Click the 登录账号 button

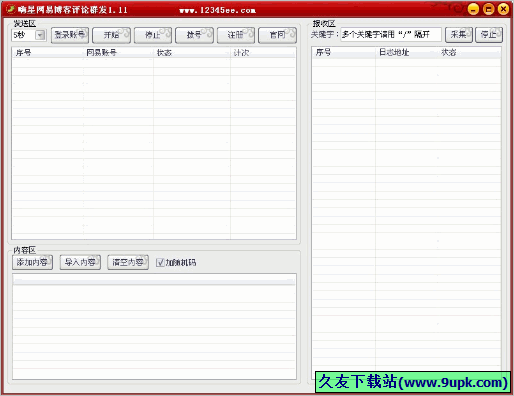70,35
